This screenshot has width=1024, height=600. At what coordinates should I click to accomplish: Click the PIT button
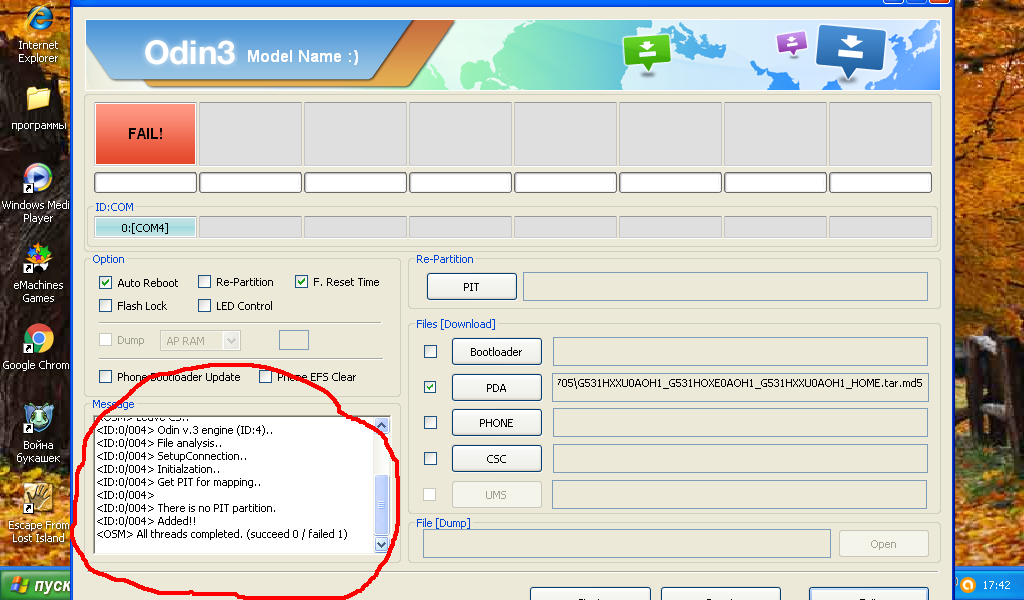click(x=471, y=287)
